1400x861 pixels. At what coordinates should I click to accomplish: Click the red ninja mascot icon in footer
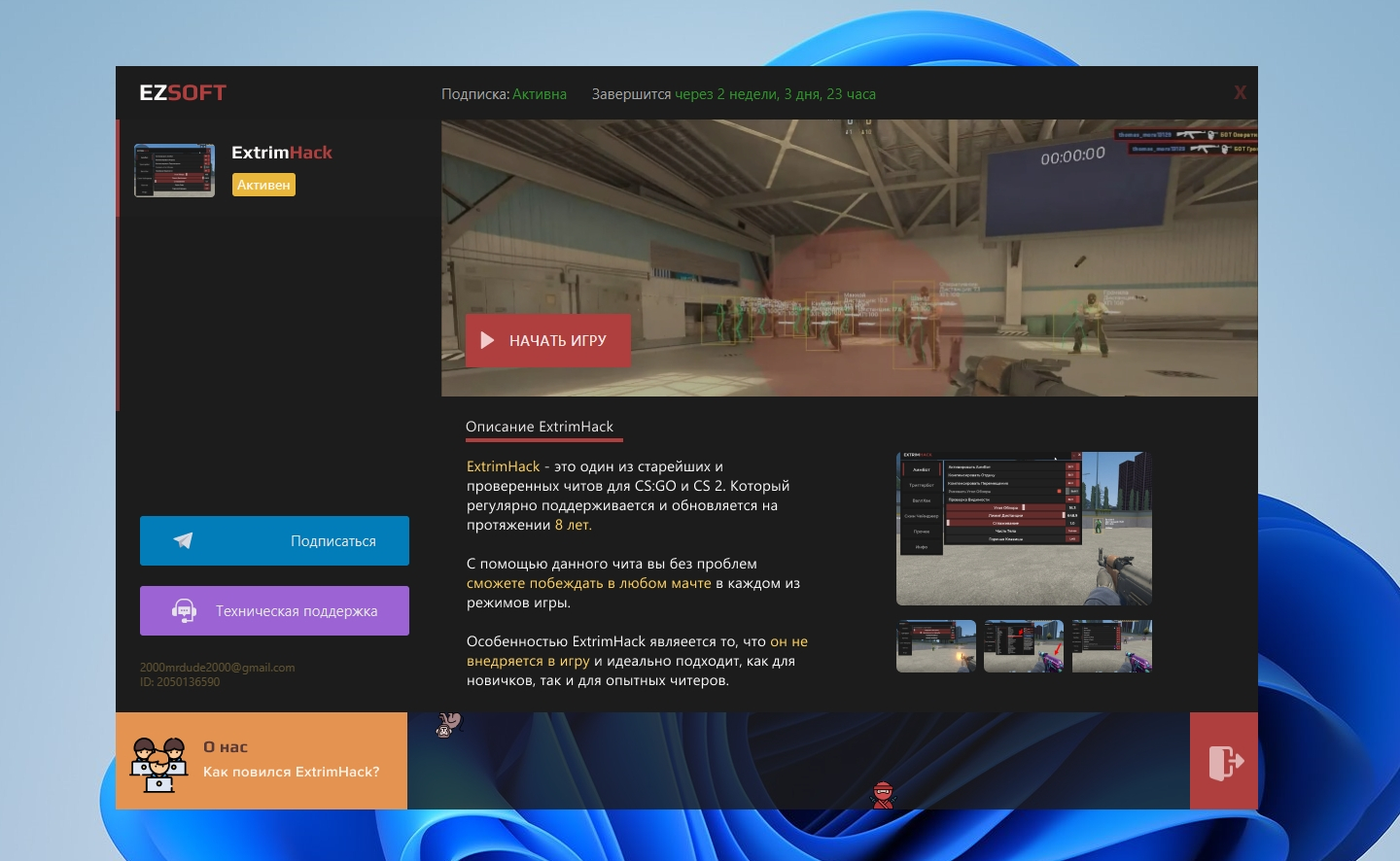pyautogui.click(x=883, y=795)
